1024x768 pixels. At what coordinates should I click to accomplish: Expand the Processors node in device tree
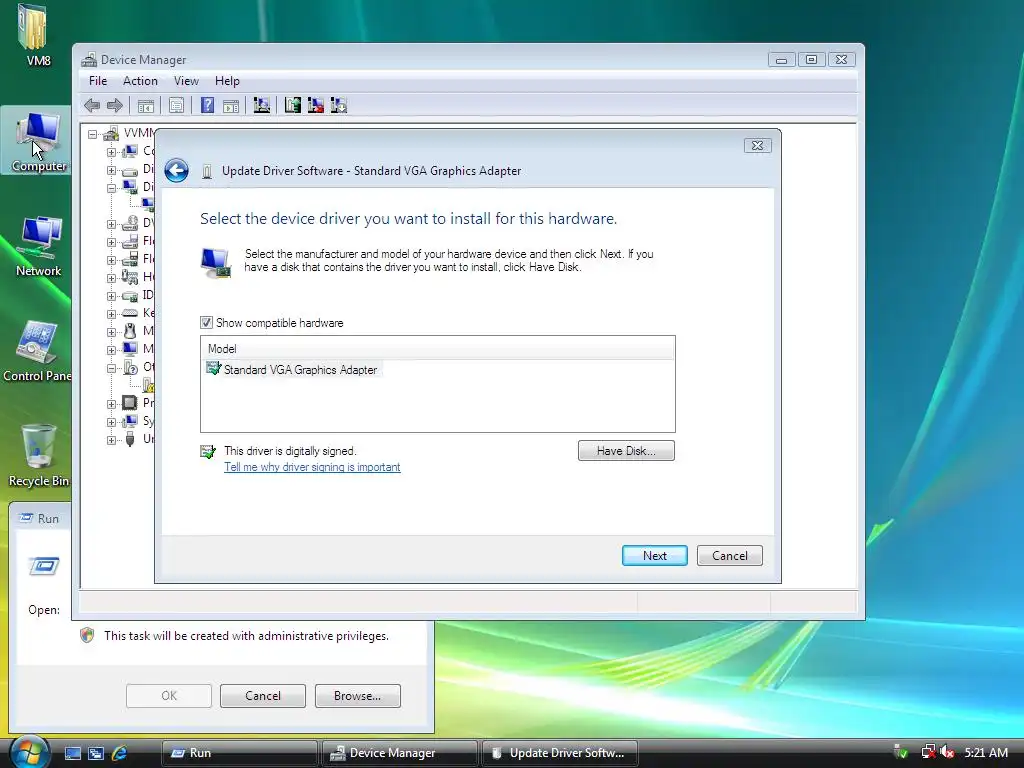[111, 404]
